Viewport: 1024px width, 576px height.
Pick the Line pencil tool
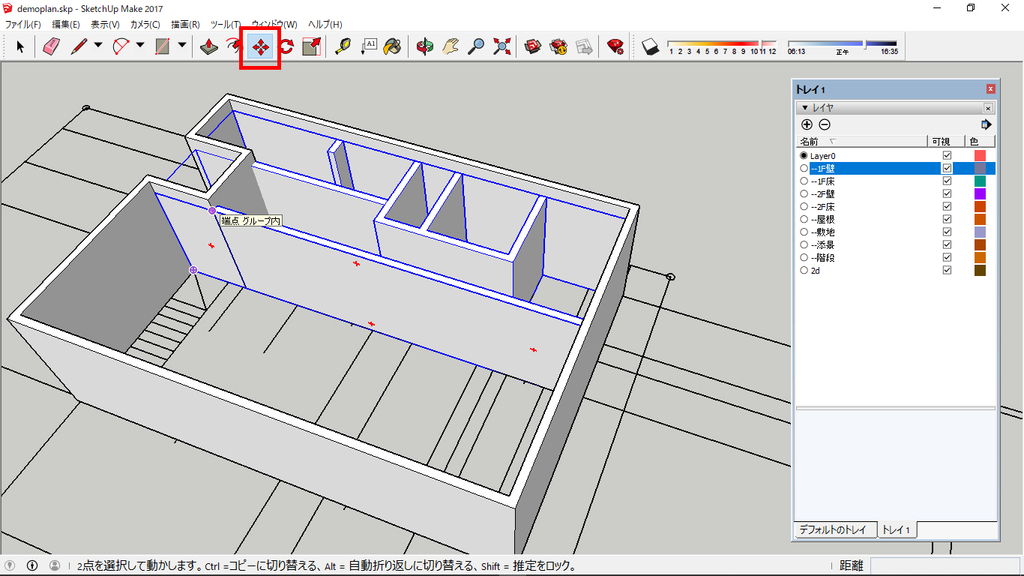click(x=79, y=46)
